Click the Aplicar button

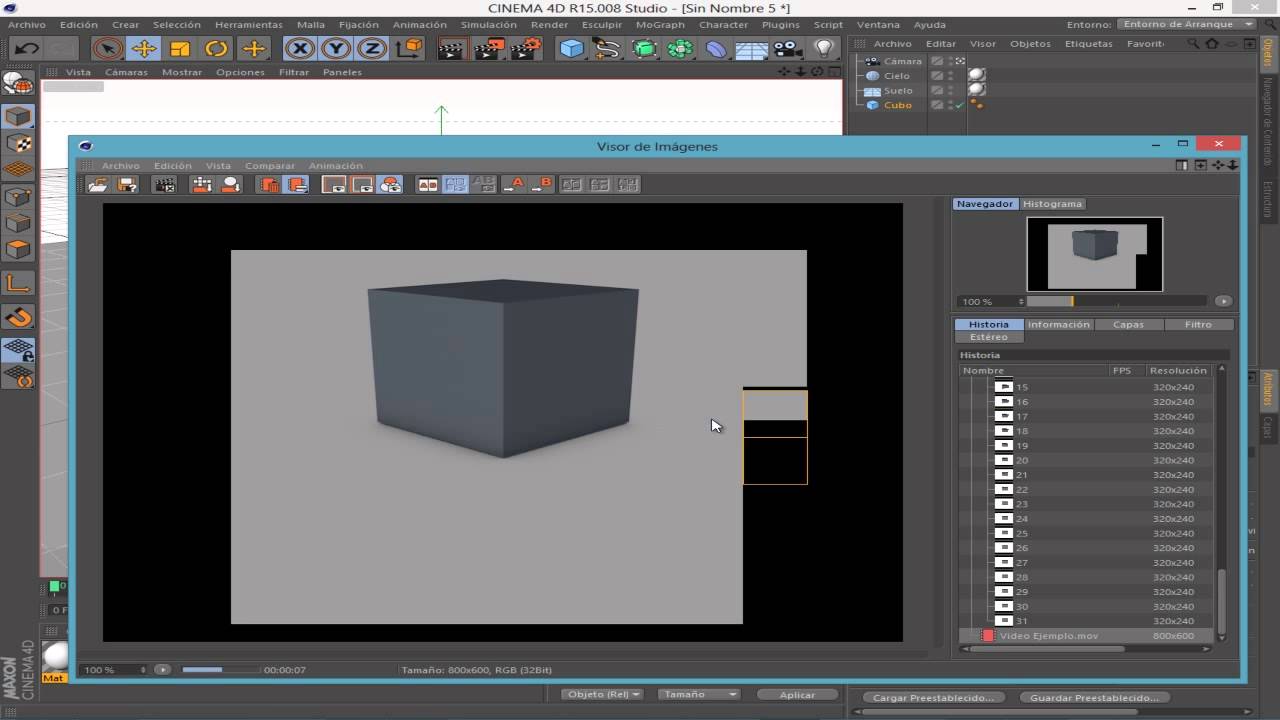797,694
